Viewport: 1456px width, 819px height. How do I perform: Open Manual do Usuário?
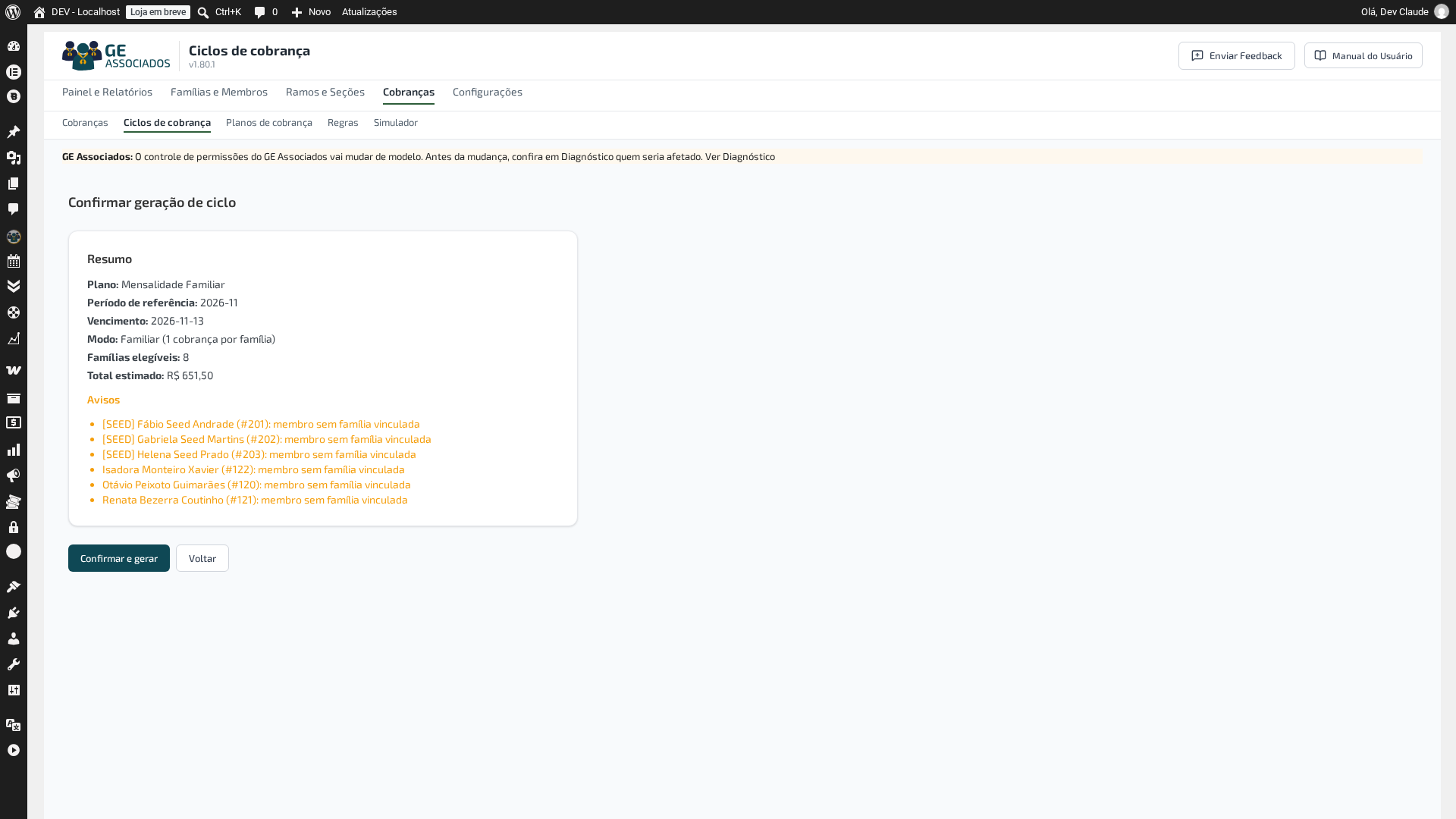1363,55
